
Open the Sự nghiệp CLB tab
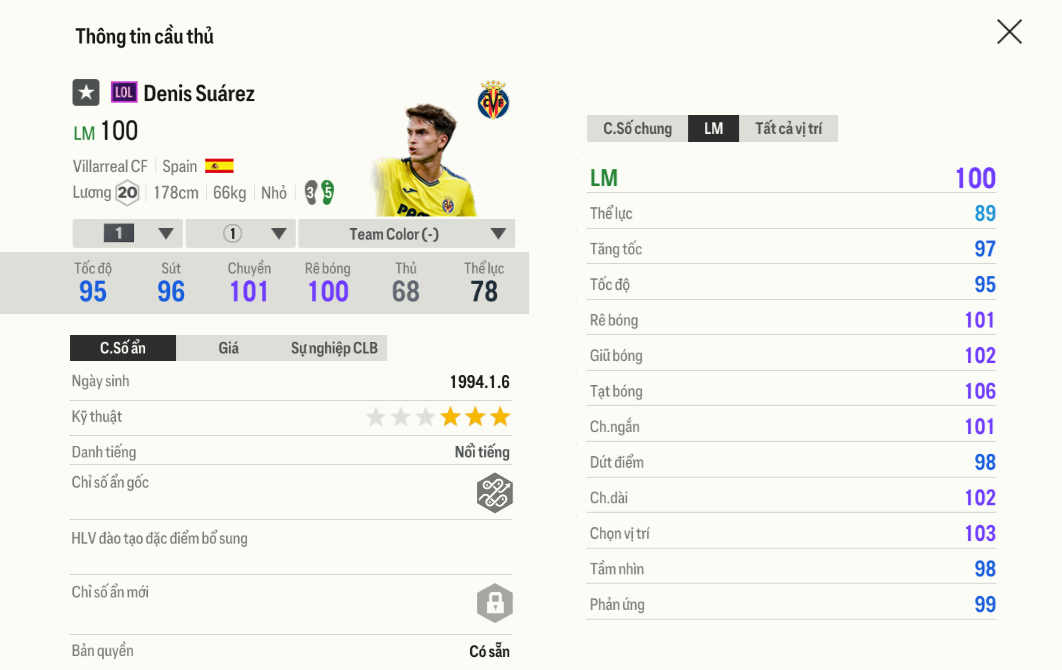click(334, 348)
